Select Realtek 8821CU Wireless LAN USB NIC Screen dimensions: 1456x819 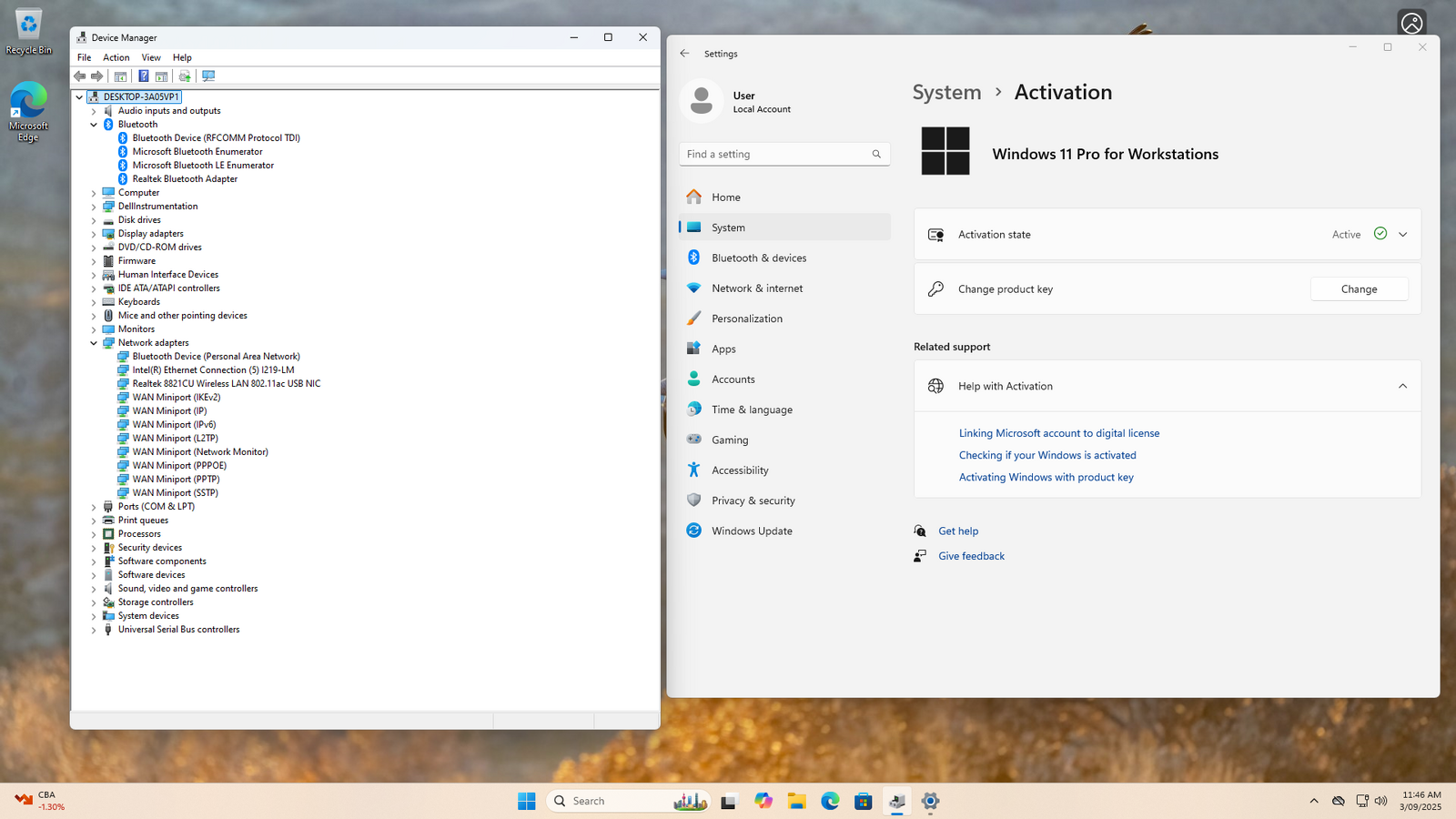[x=227, y=384]
